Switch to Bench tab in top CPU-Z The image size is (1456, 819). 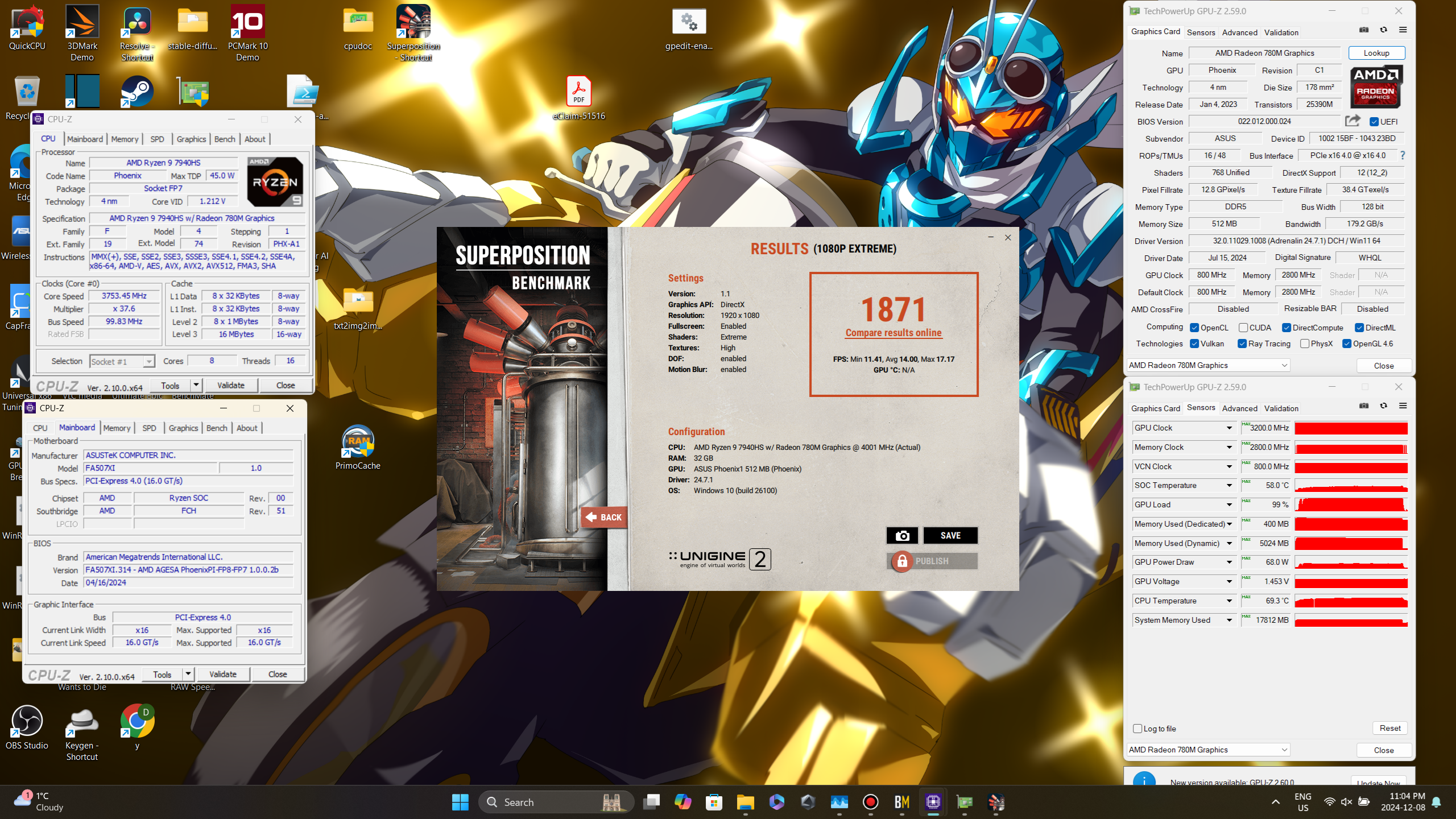(x=225, y=139)
